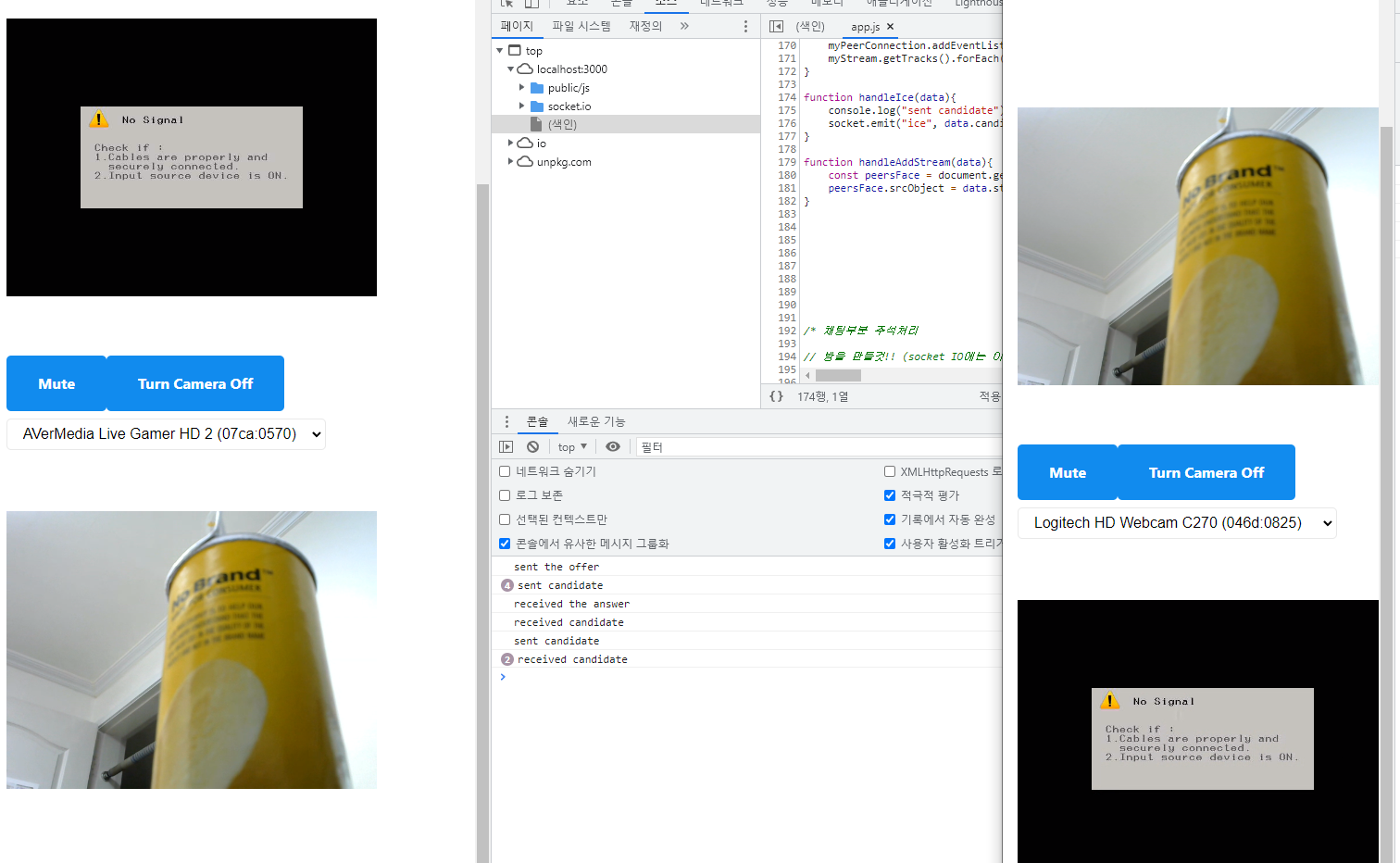The height and width of the screenshot is (863, 1400).
Task: Select the 콘솔 drawer tab
Action: pos(538,421)
